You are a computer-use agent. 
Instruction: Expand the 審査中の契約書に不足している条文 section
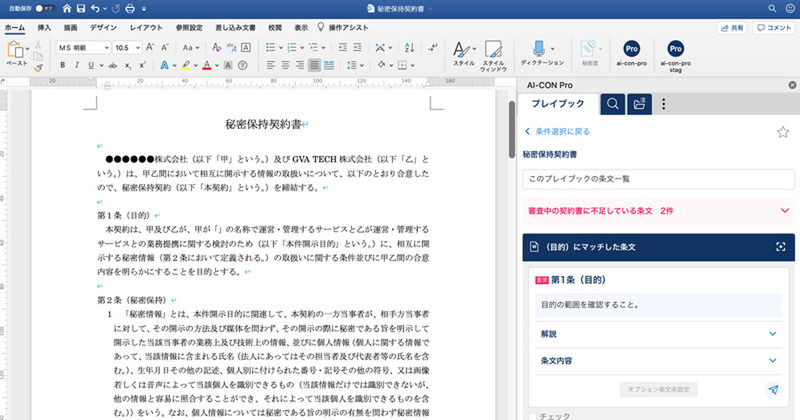tap(658, 211)
